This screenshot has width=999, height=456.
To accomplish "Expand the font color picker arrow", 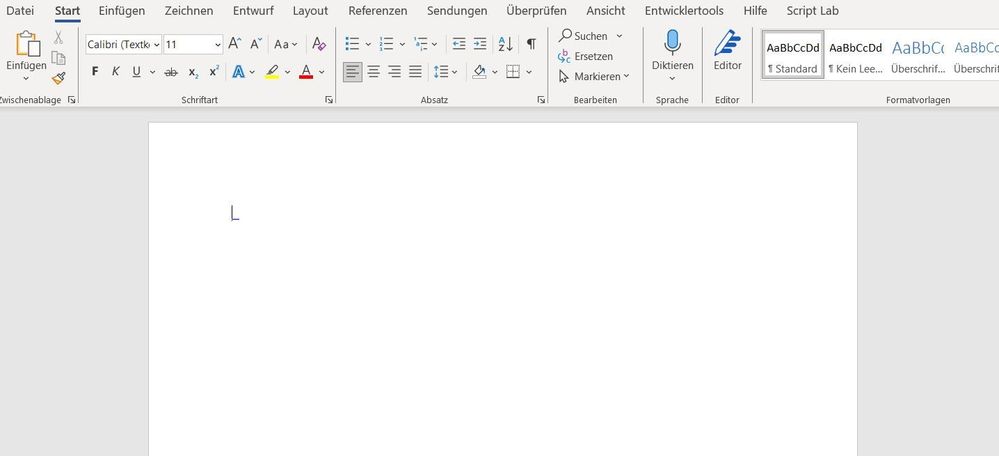I will click(x=322, y=73).
